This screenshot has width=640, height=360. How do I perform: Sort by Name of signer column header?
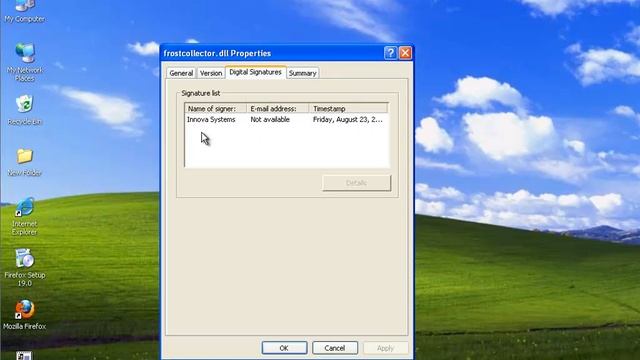216,109
